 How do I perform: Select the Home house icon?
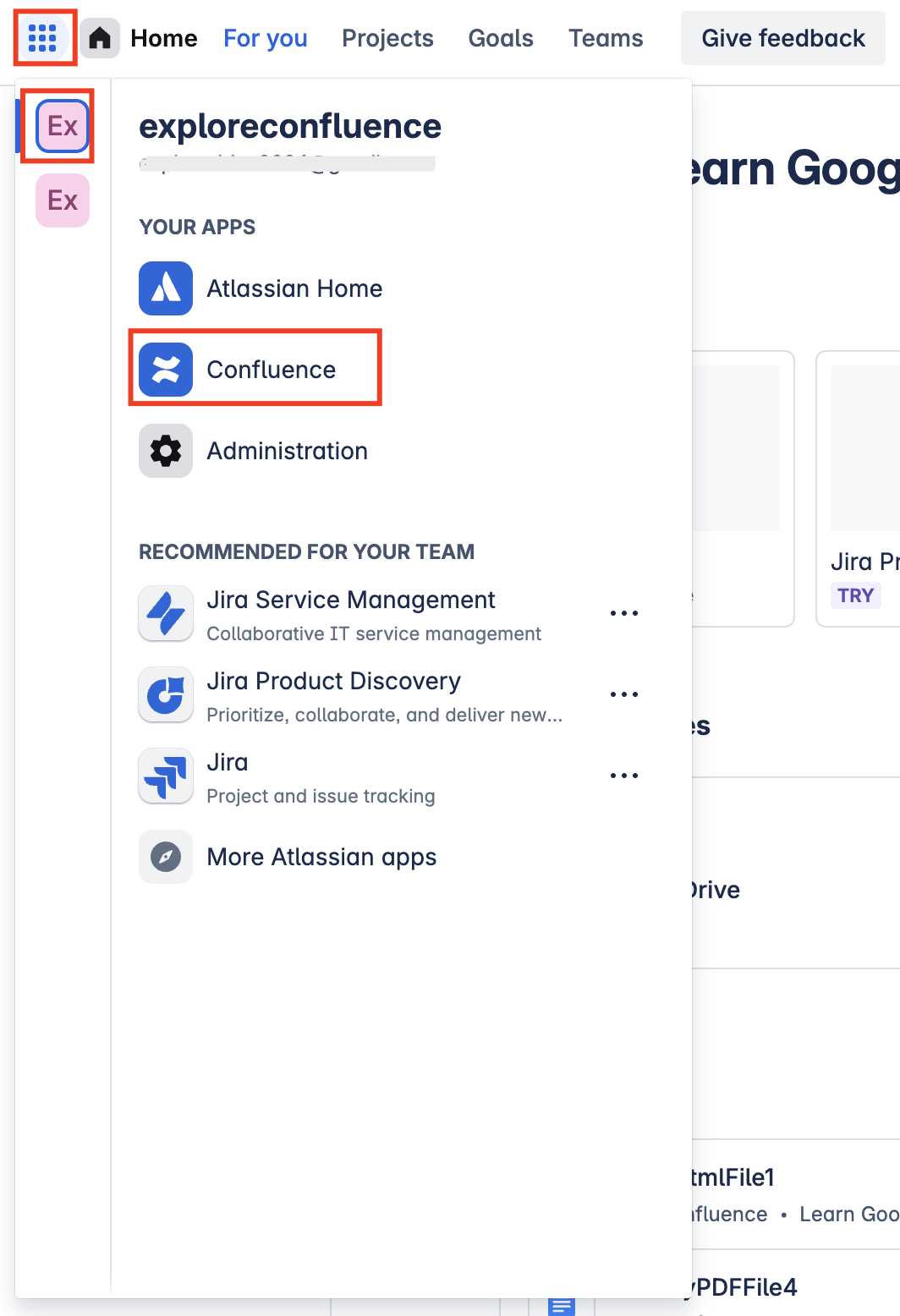102,38
